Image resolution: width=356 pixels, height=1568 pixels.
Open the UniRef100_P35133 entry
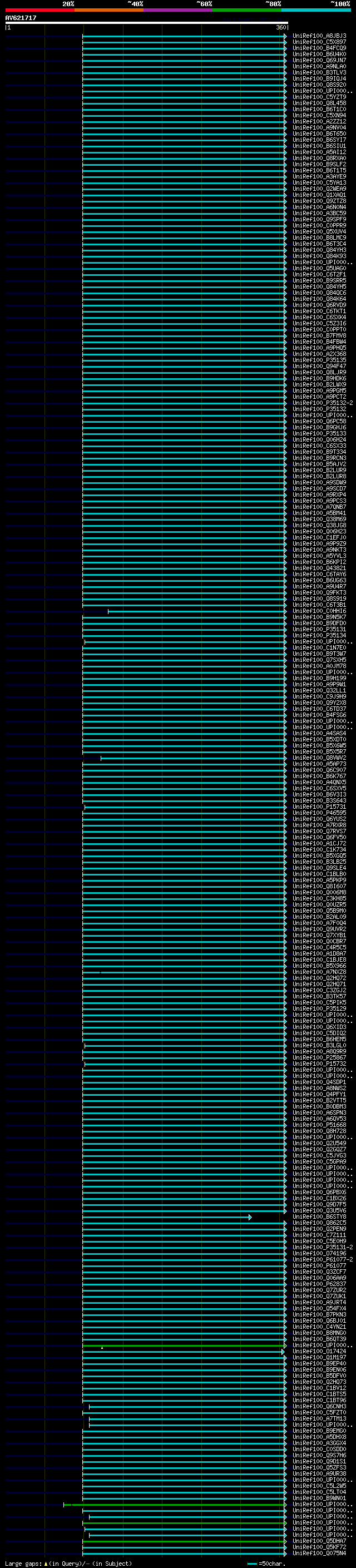[319, 433]
